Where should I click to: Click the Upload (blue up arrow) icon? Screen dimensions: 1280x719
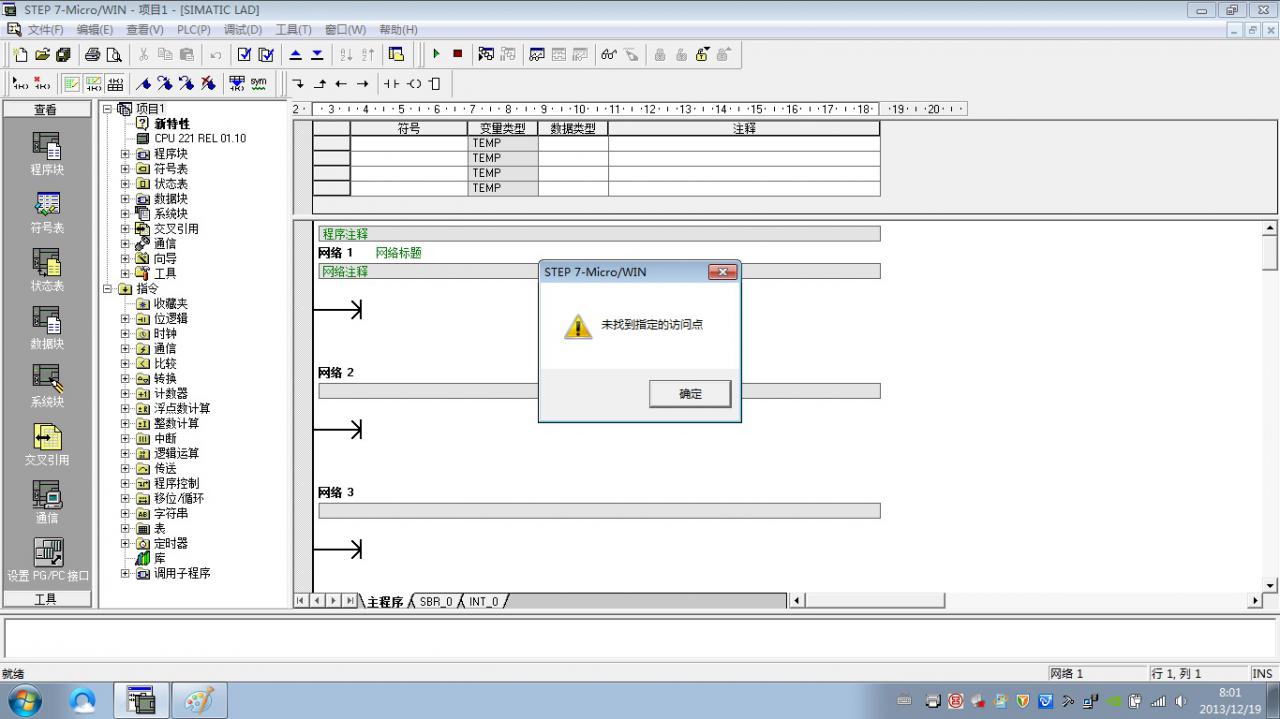click(x=295, y=54)
